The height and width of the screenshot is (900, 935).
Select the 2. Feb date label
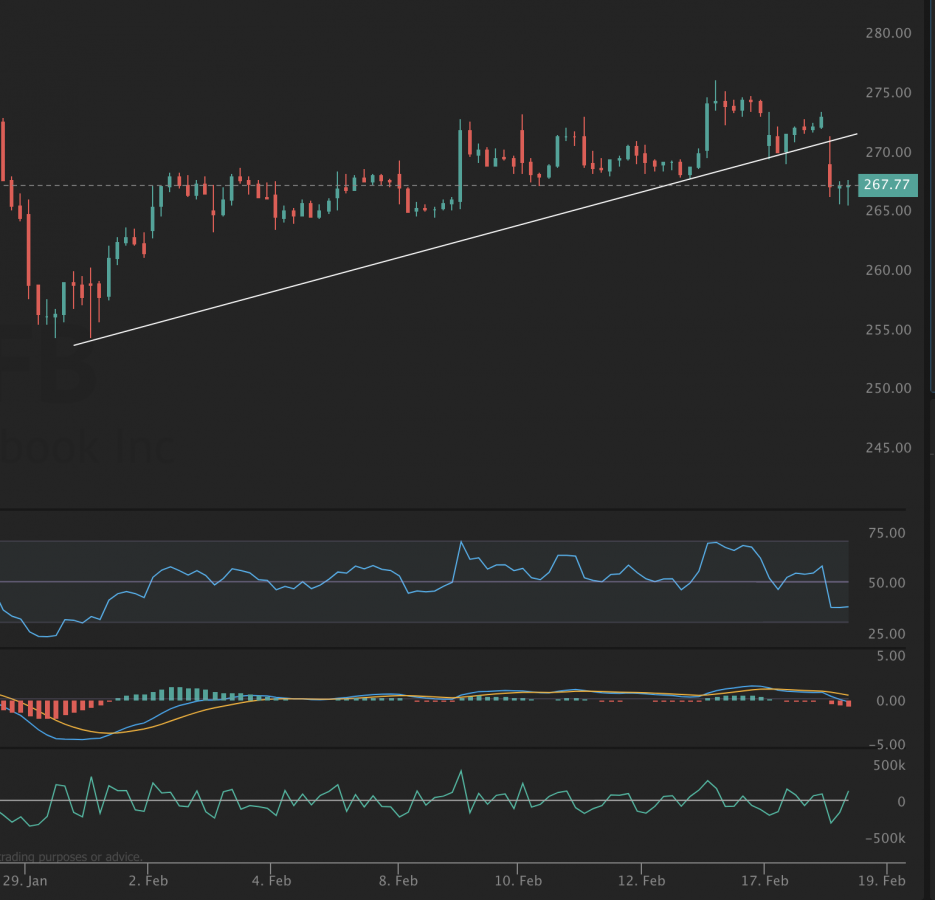tap(148, 881)
